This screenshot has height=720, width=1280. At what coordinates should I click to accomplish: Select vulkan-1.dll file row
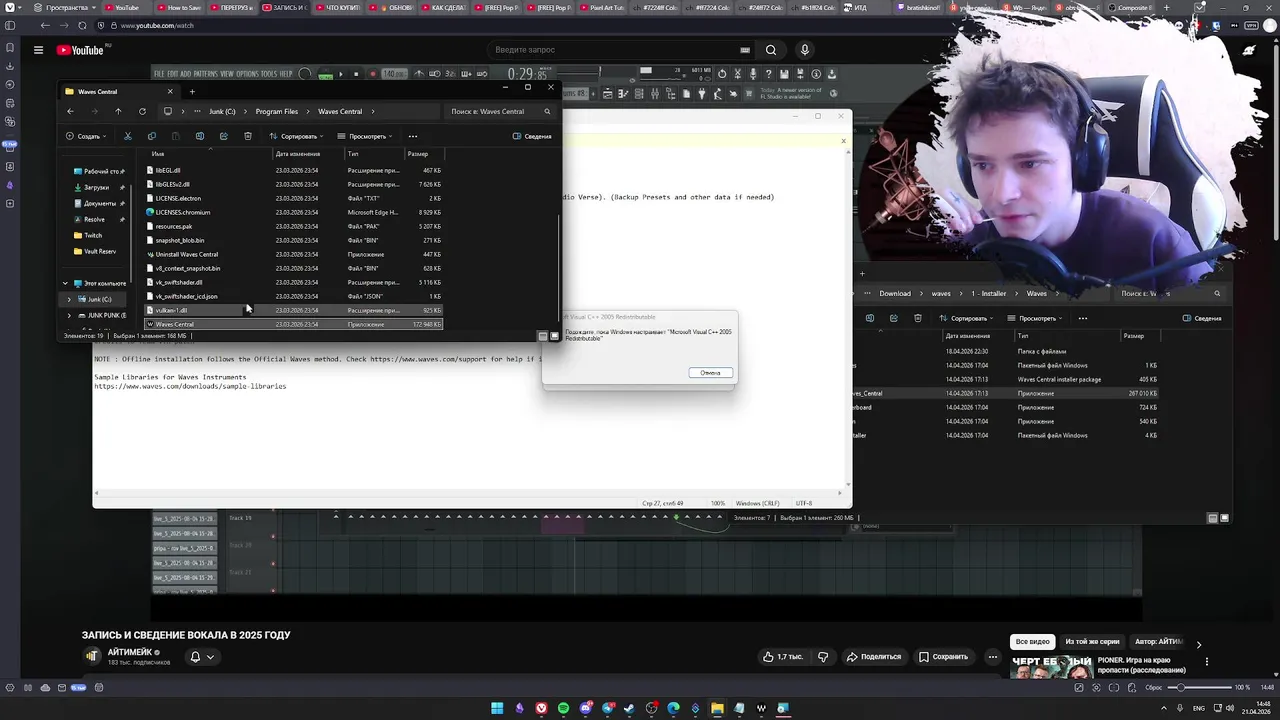click(x=295, y=310)
